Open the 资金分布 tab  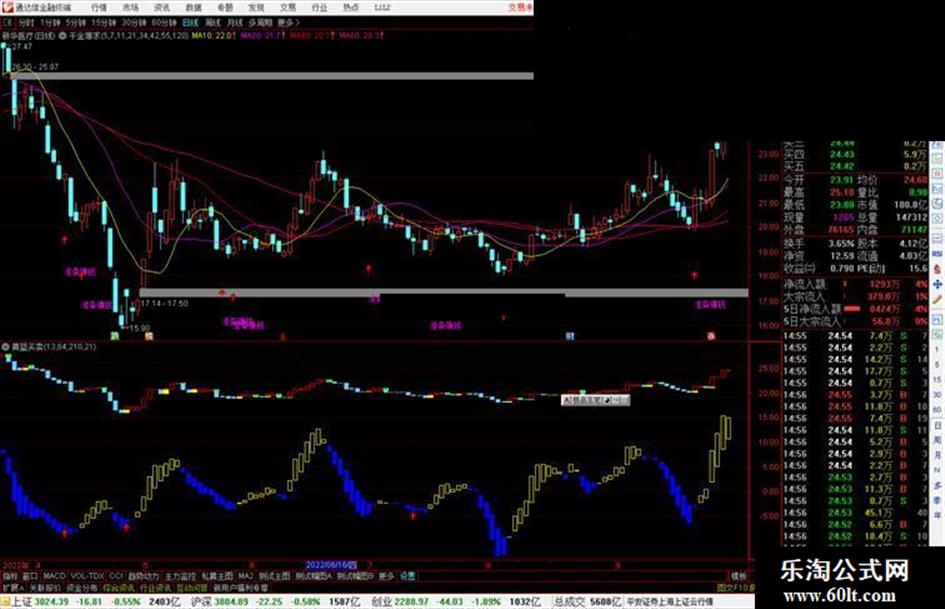click(x=82, y=587)
